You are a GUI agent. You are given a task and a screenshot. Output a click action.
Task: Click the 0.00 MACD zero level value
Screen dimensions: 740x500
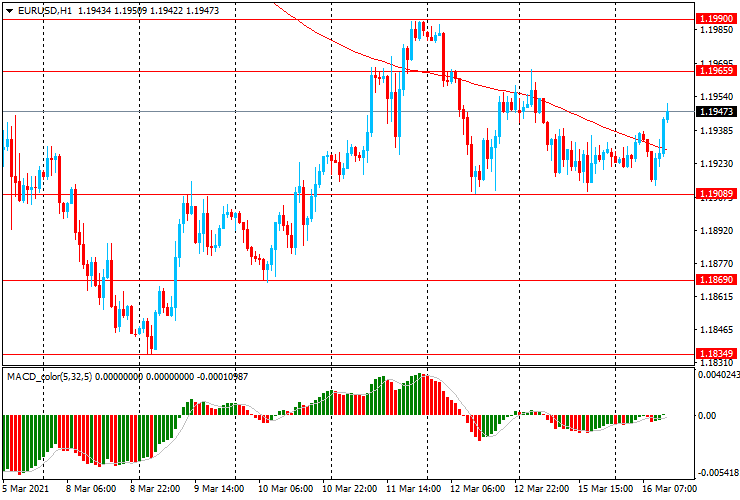tap(706, 415)
